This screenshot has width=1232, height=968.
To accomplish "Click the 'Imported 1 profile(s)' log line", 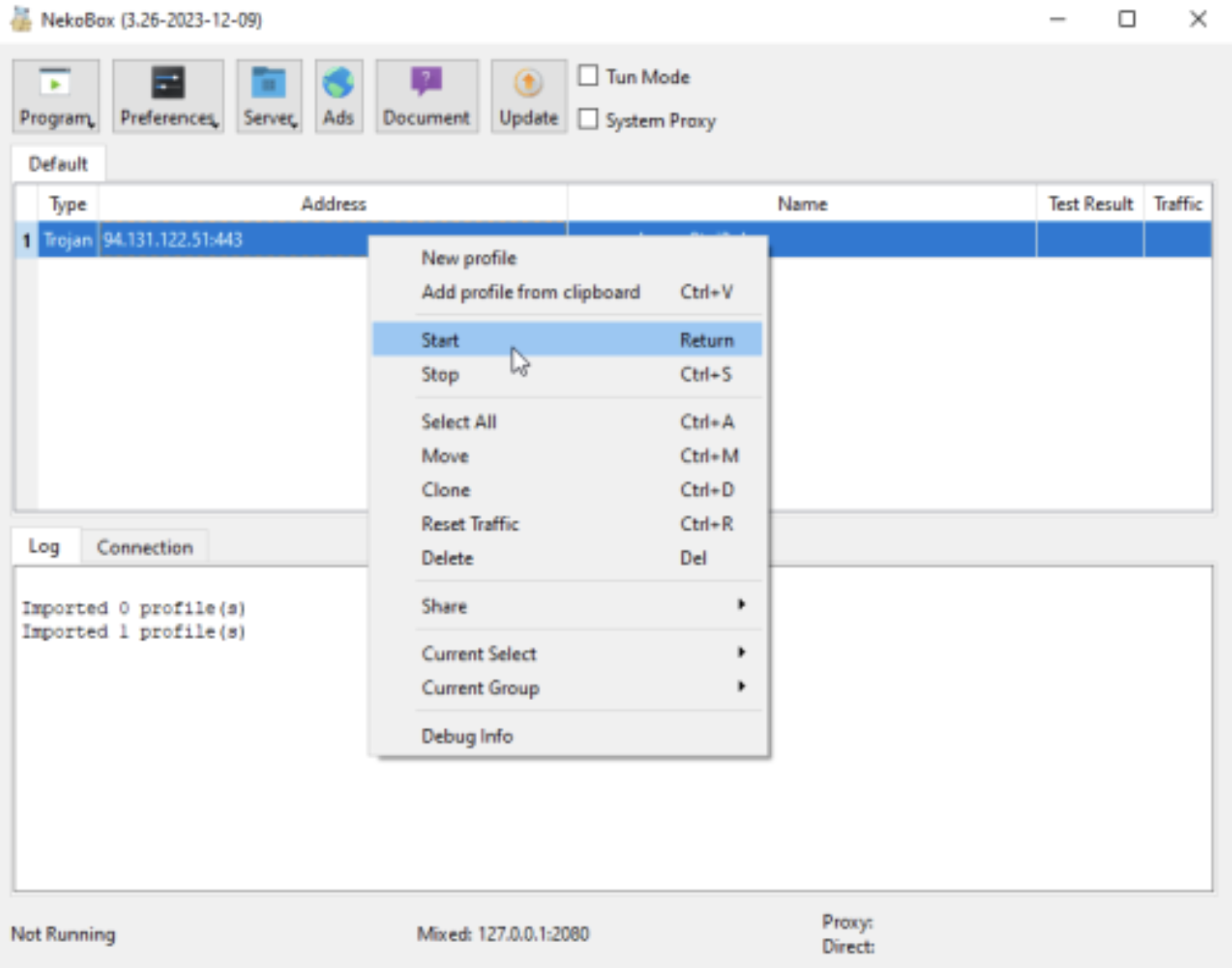I will pyautogui.click(x=134, y=631).
